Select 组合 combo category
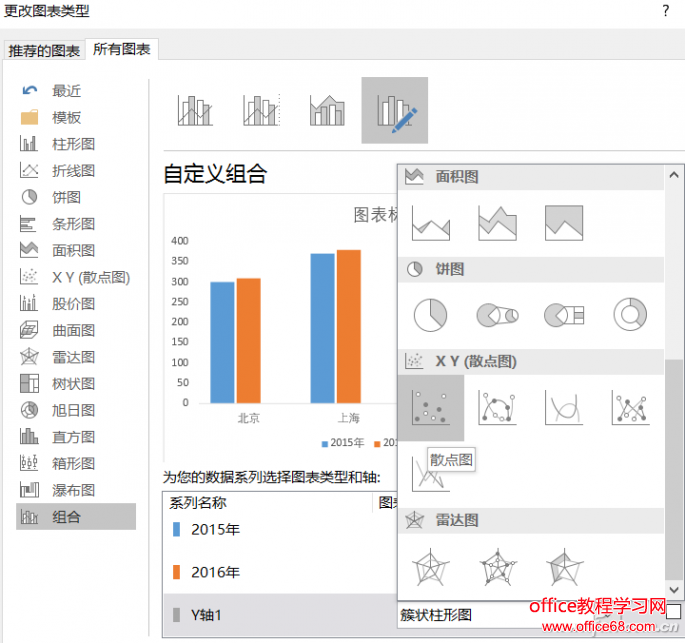685x643 pixels. [x=76, y=517]
